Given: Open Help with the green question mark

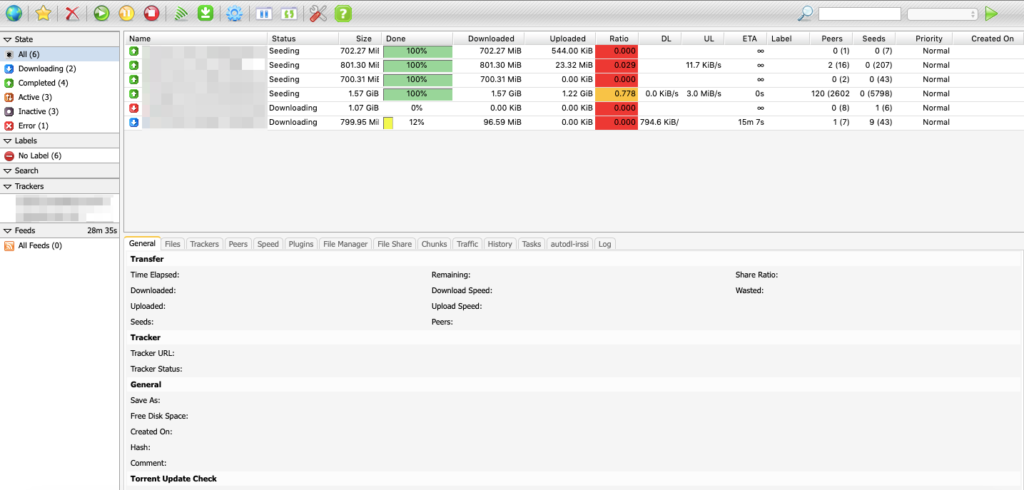Looking at the screenshot, I should click(x=343, y=12).
